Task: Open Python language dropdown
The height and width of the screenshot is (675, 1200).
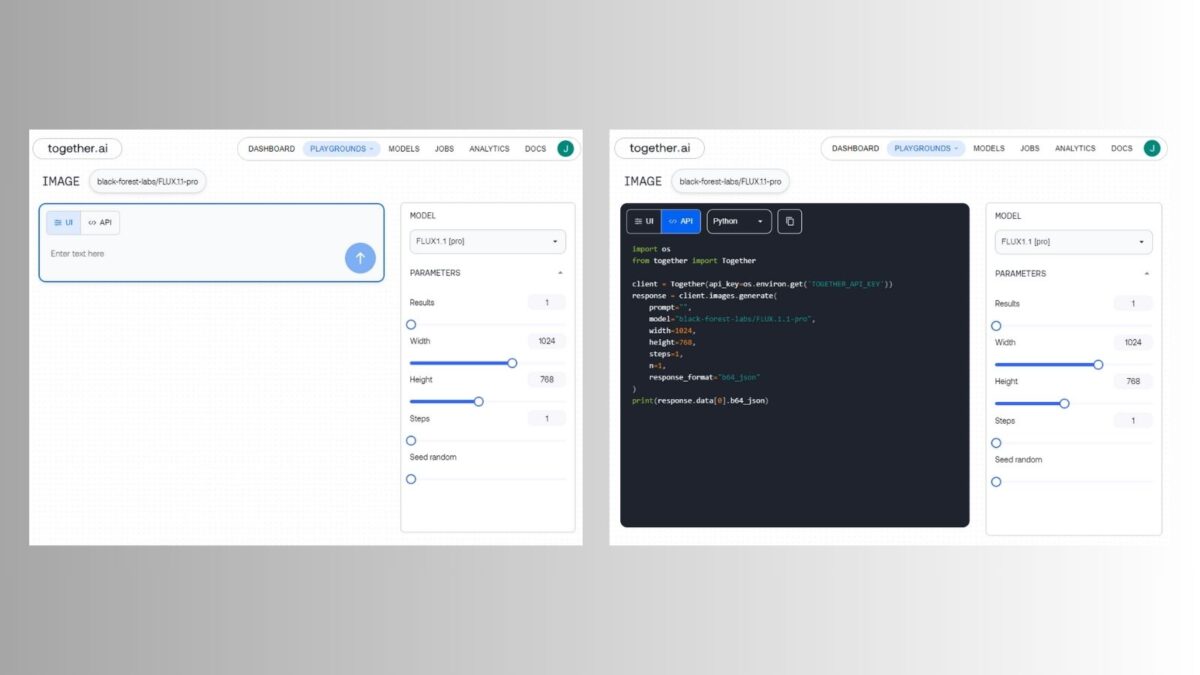Action: pos(739,221)
